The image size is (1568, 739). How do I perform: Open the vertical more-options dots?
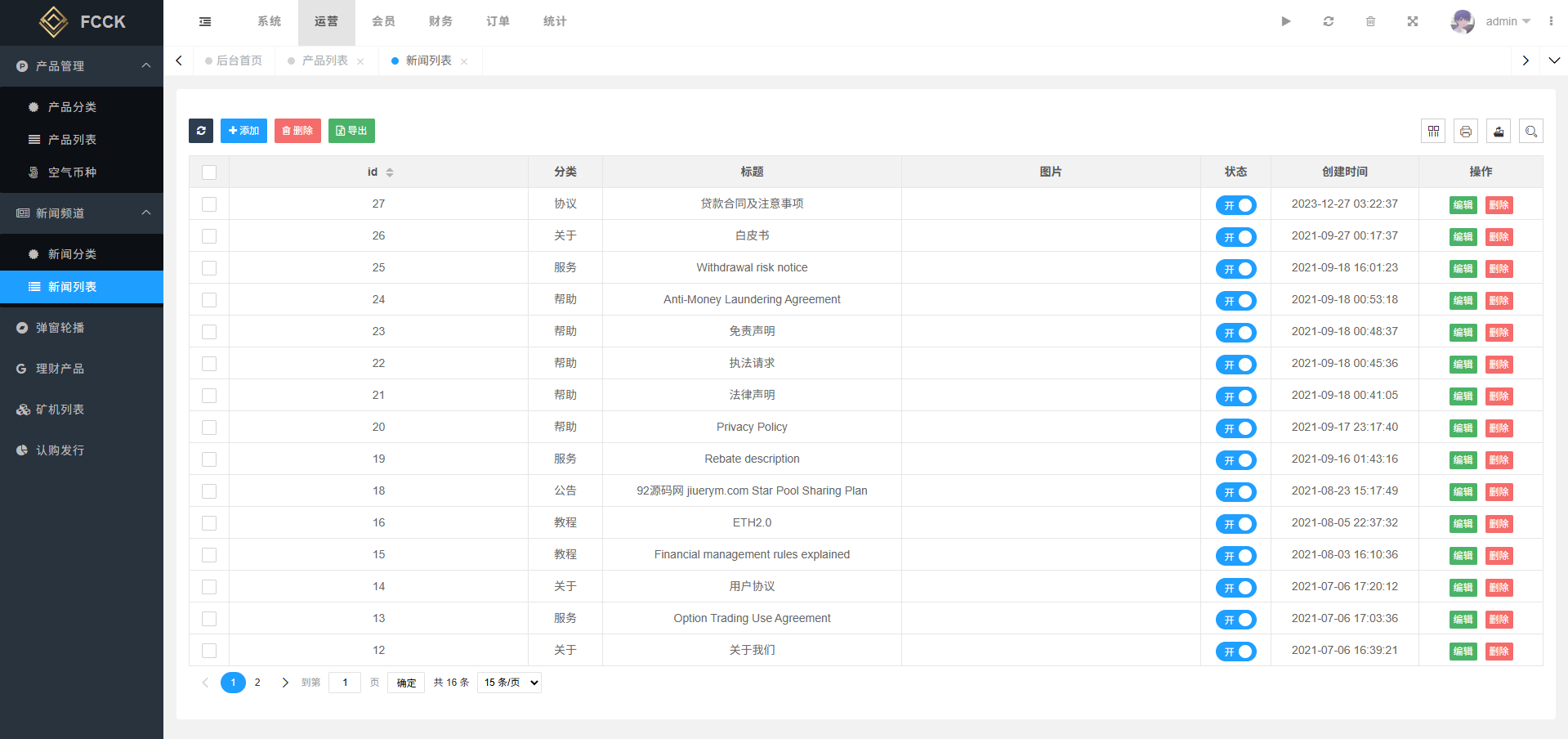coord(1551,21)
